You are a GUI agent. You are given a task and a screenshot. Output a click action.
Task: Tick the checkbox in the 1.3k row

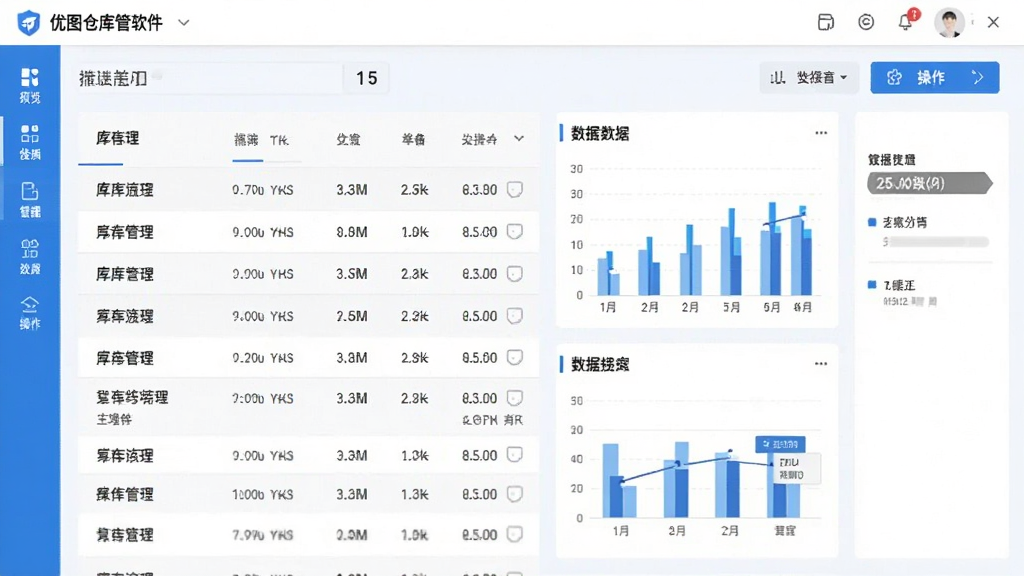tap(515, 494)
